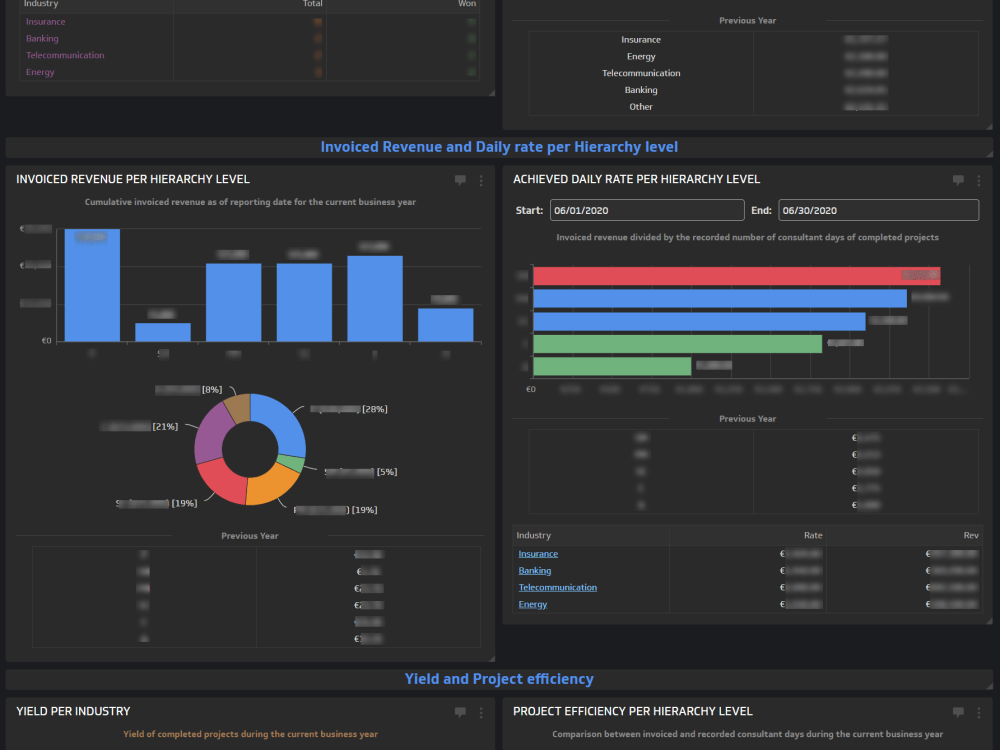
Task: Collapse the Yield and Project efficiency section header
Action: tap(500, 679)
